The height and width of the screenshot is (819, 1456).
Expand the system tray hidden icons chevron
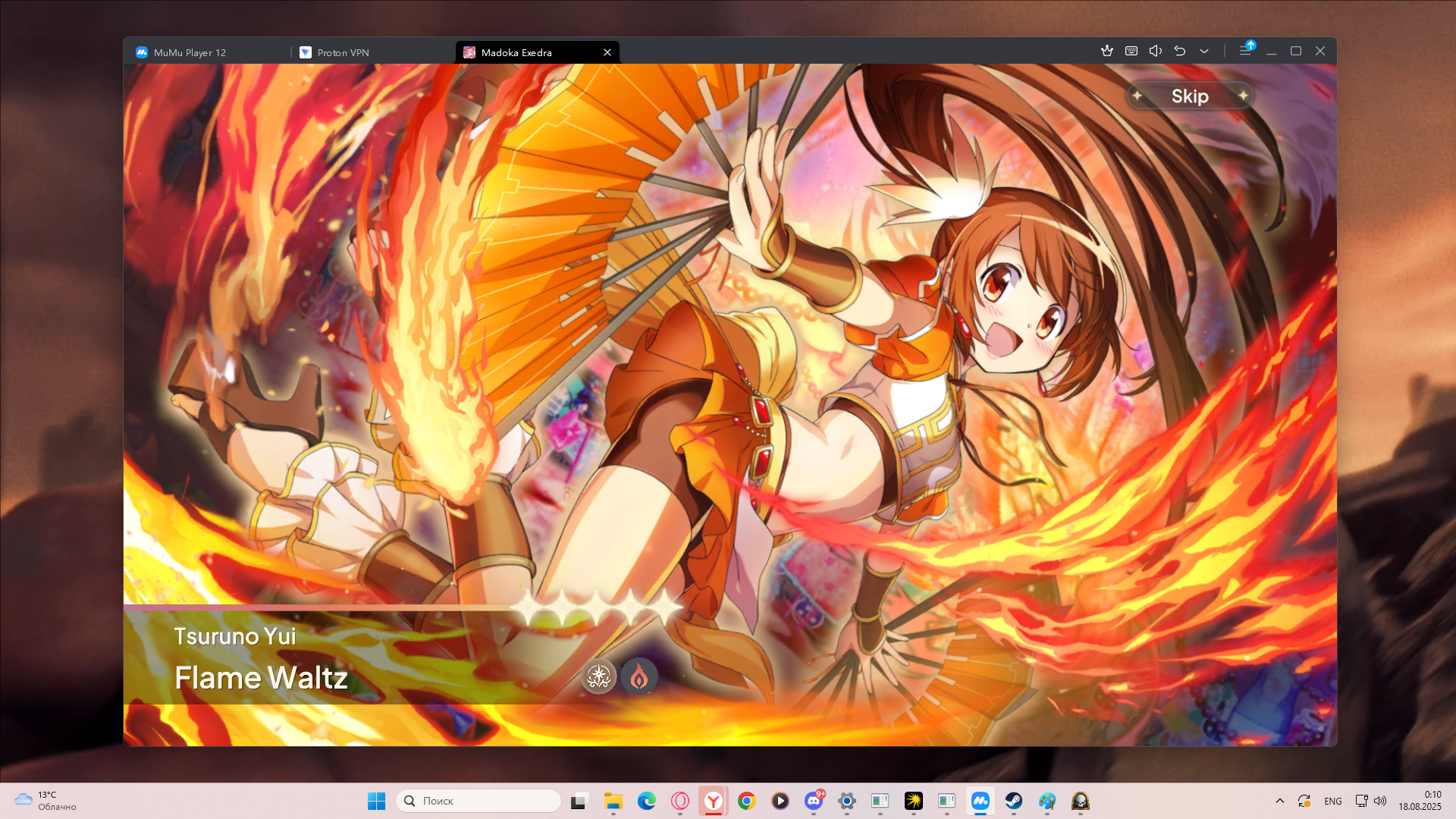click(x=1280, y=801)
